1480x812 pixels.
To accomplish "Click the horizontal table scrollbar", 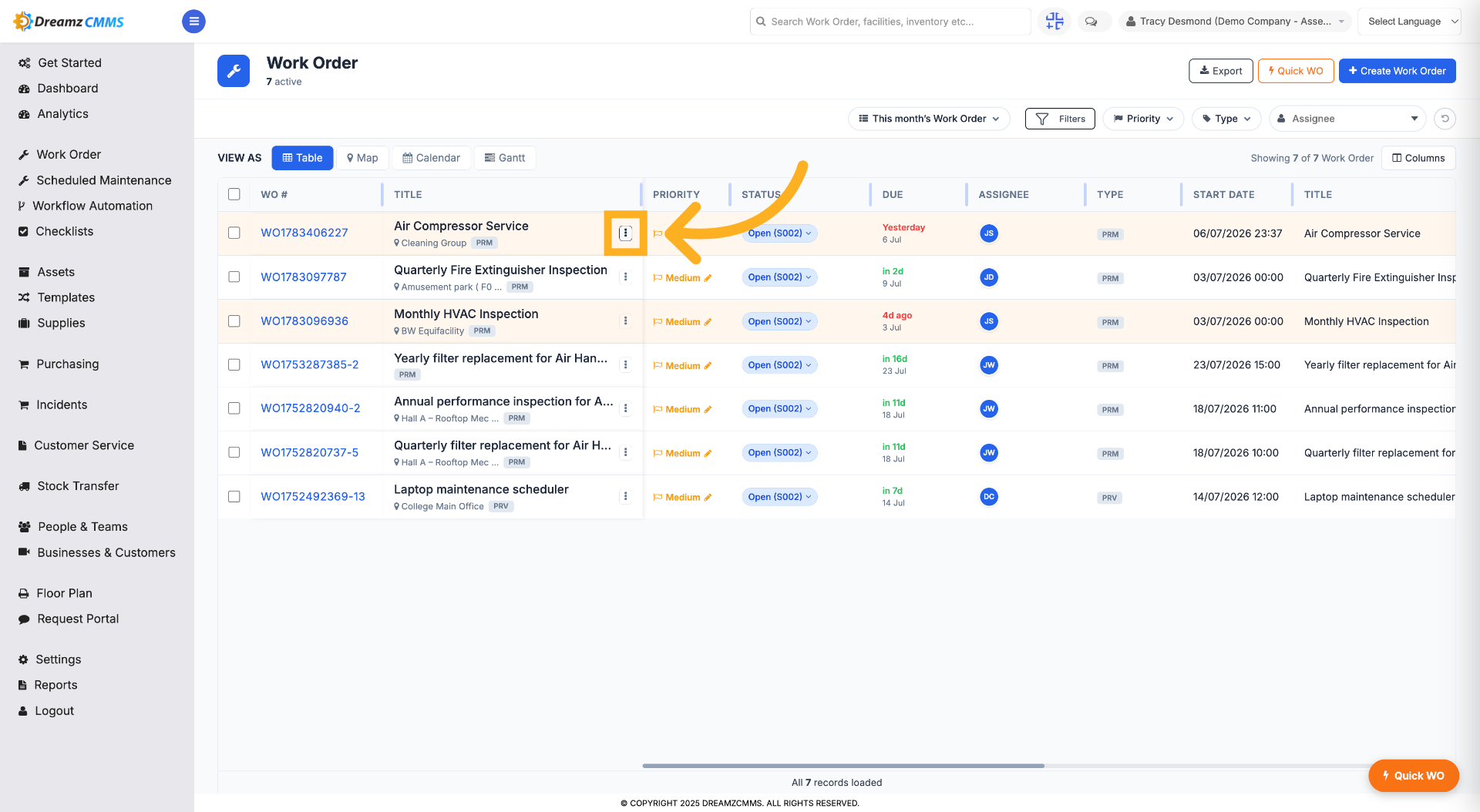I will [x=843, y=766].
